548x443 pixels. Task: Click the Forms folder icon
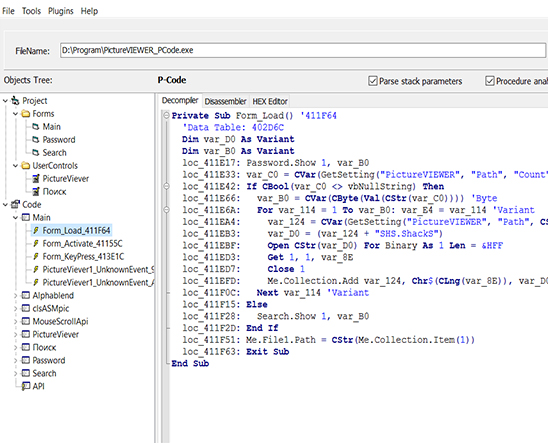26,114
